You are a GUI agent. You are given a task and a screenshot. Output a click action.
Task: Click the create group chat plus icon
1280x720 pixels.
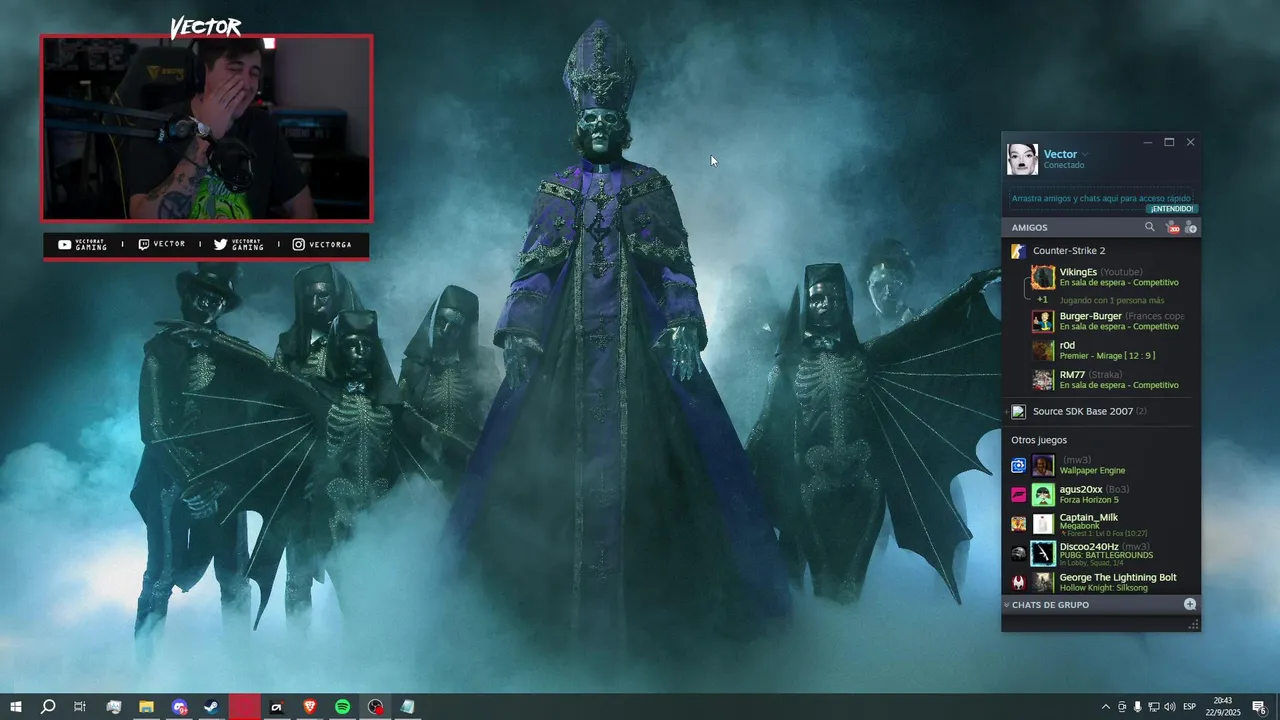click(1190, 604)
